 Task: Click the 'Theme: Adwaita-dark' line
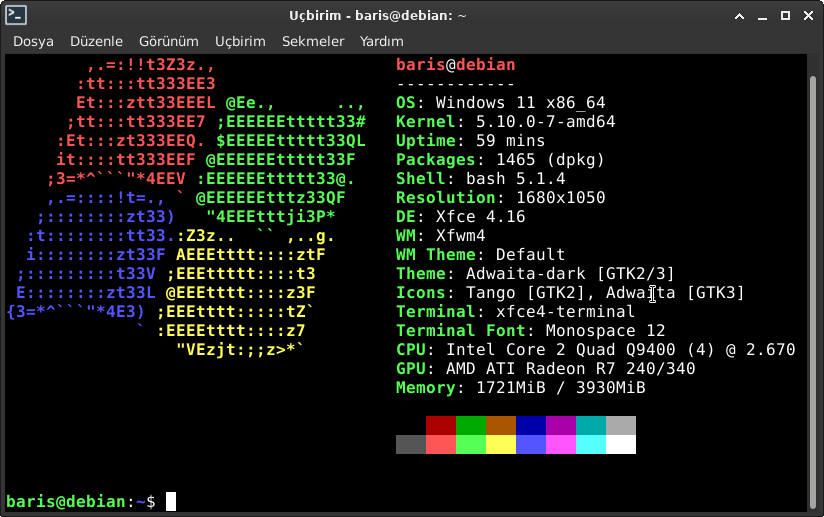tap(535, 273)
